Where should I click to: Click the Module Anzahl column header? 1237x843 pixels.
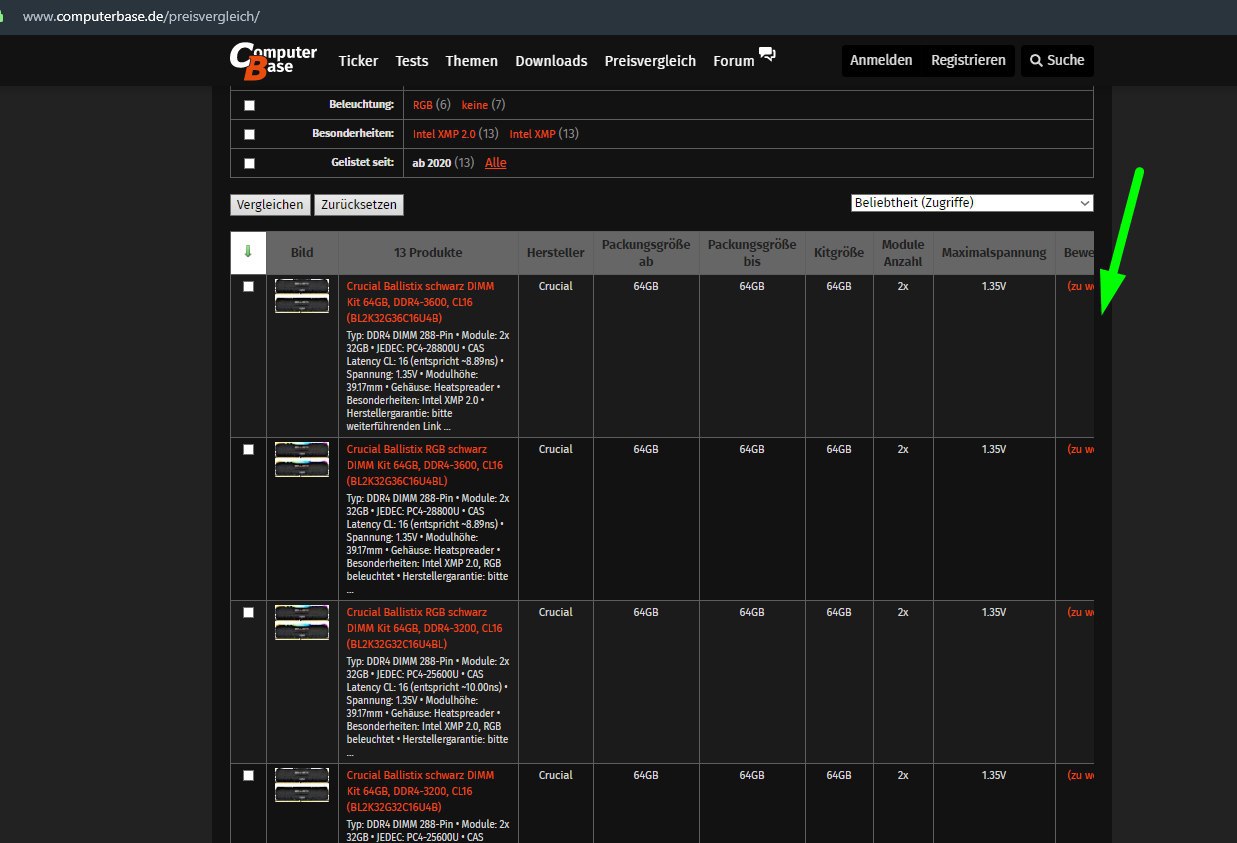coord(903,253)
